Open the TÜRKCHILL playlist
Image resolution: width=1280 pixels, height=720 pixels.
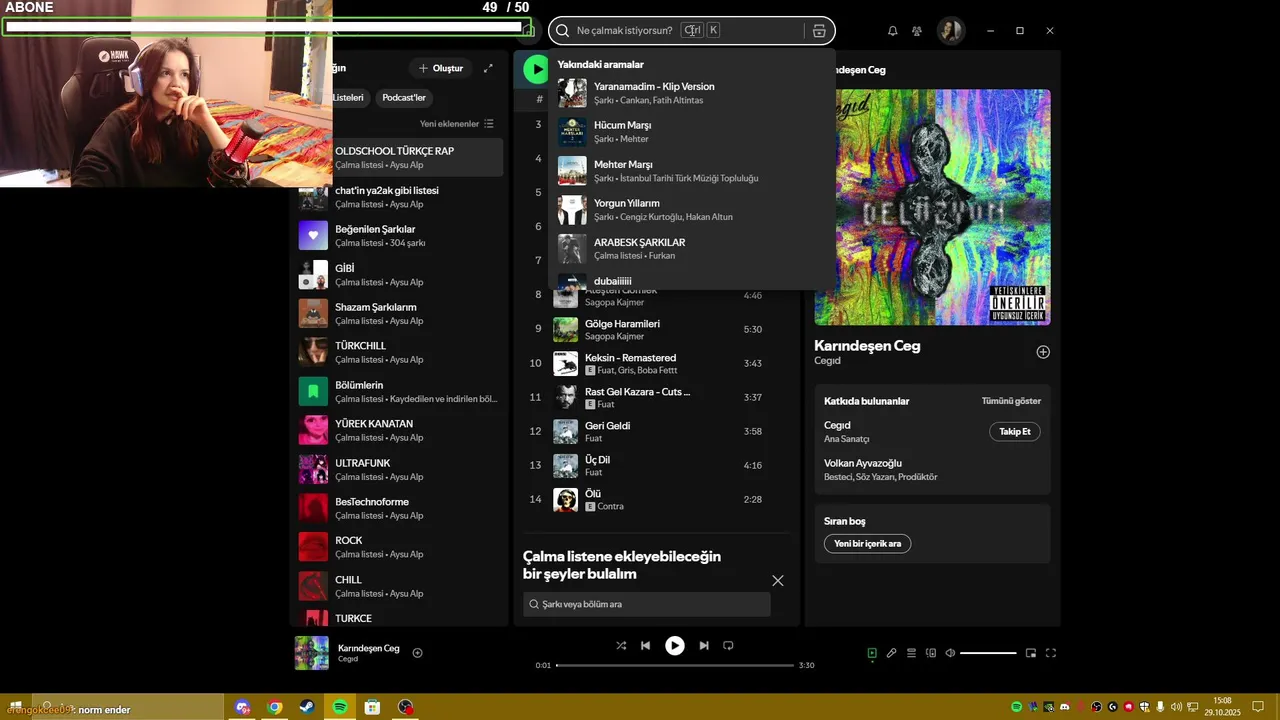coord(400,352)
